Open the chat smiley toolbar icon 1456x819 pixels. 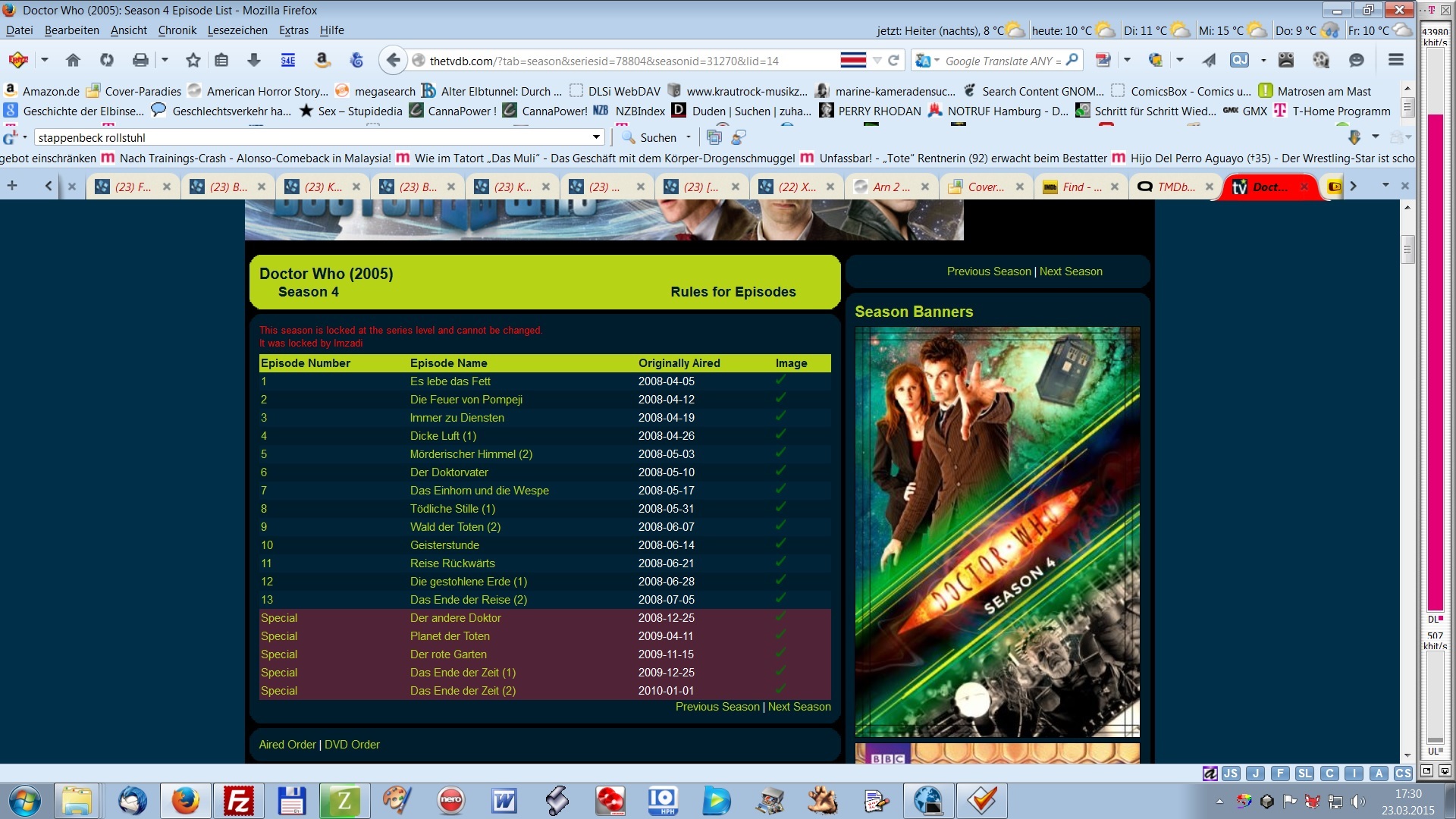[1357, 60]
